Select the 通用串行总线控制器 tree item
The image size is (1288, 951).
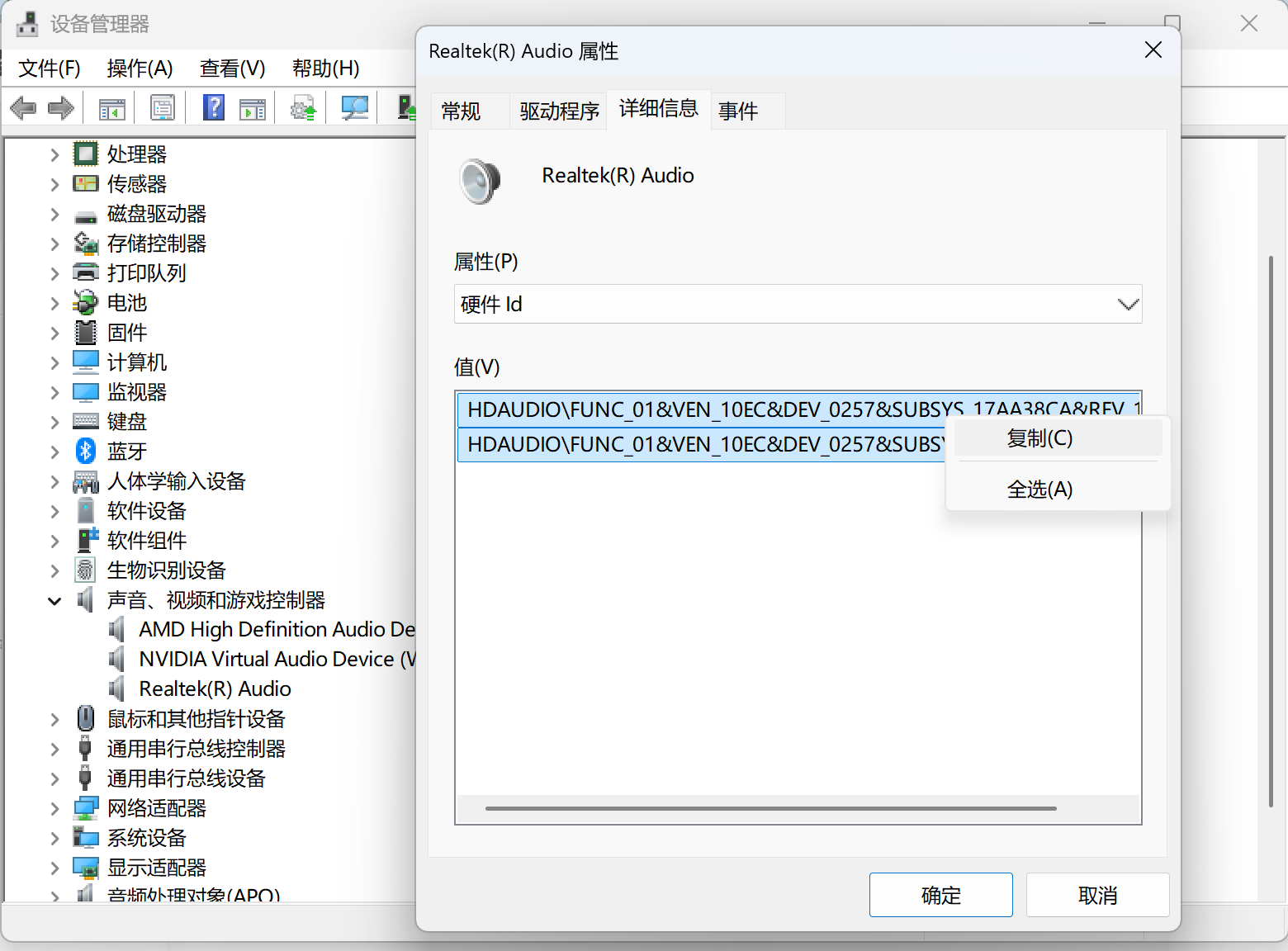pos(196,749)
